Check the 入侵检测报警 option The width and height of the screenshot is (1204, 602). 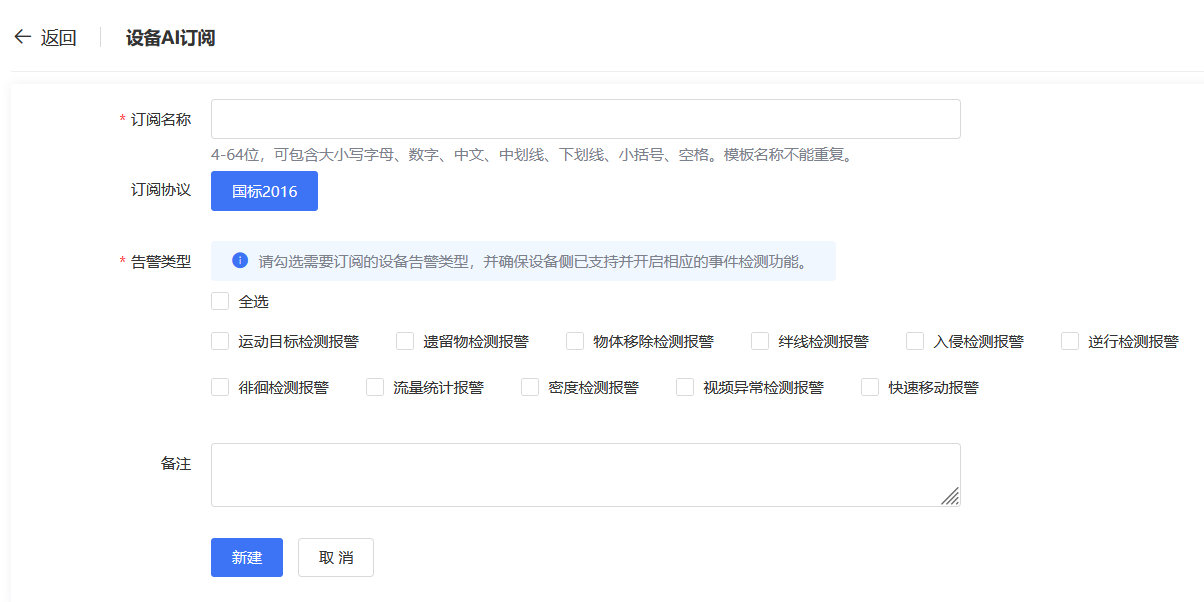tap(915, 341)
